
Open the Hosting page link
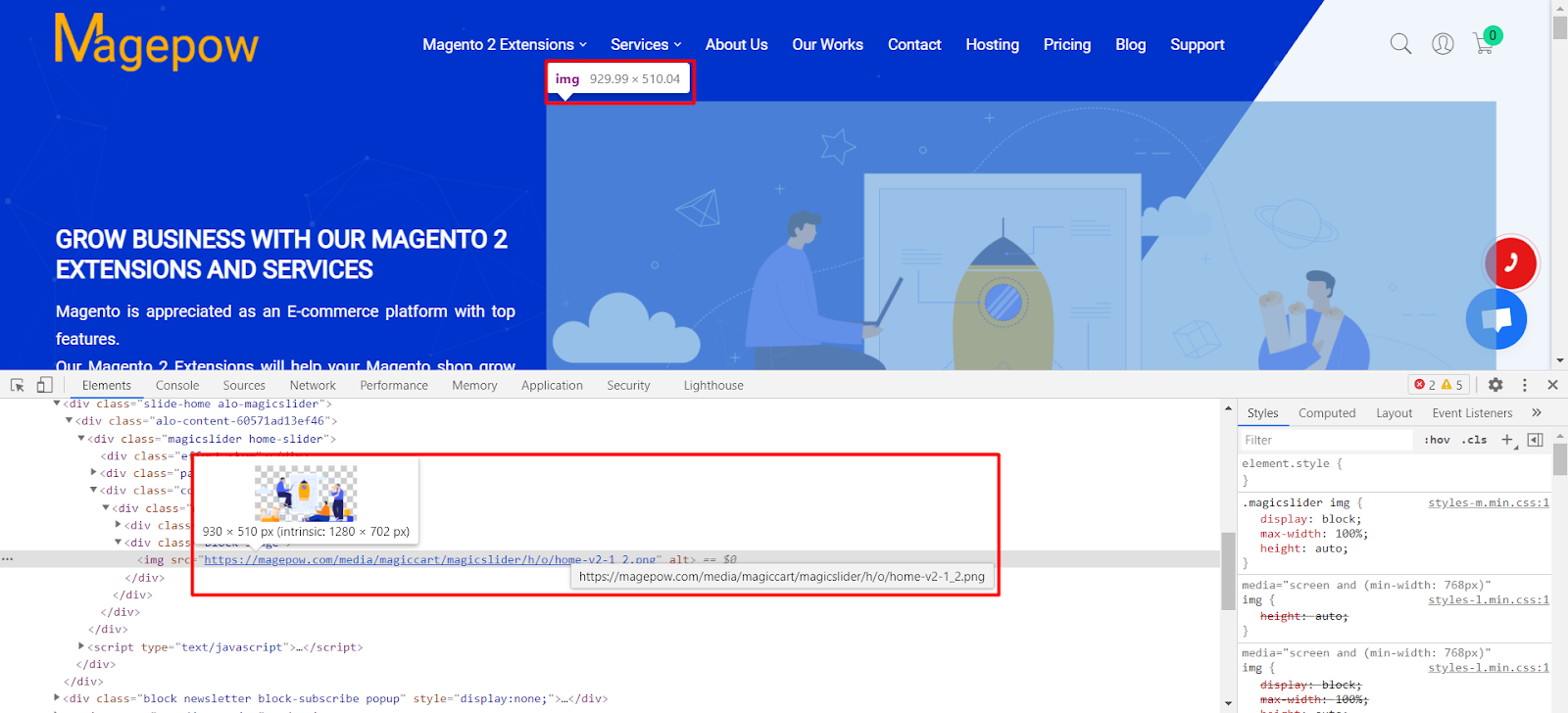pos(993,45)
